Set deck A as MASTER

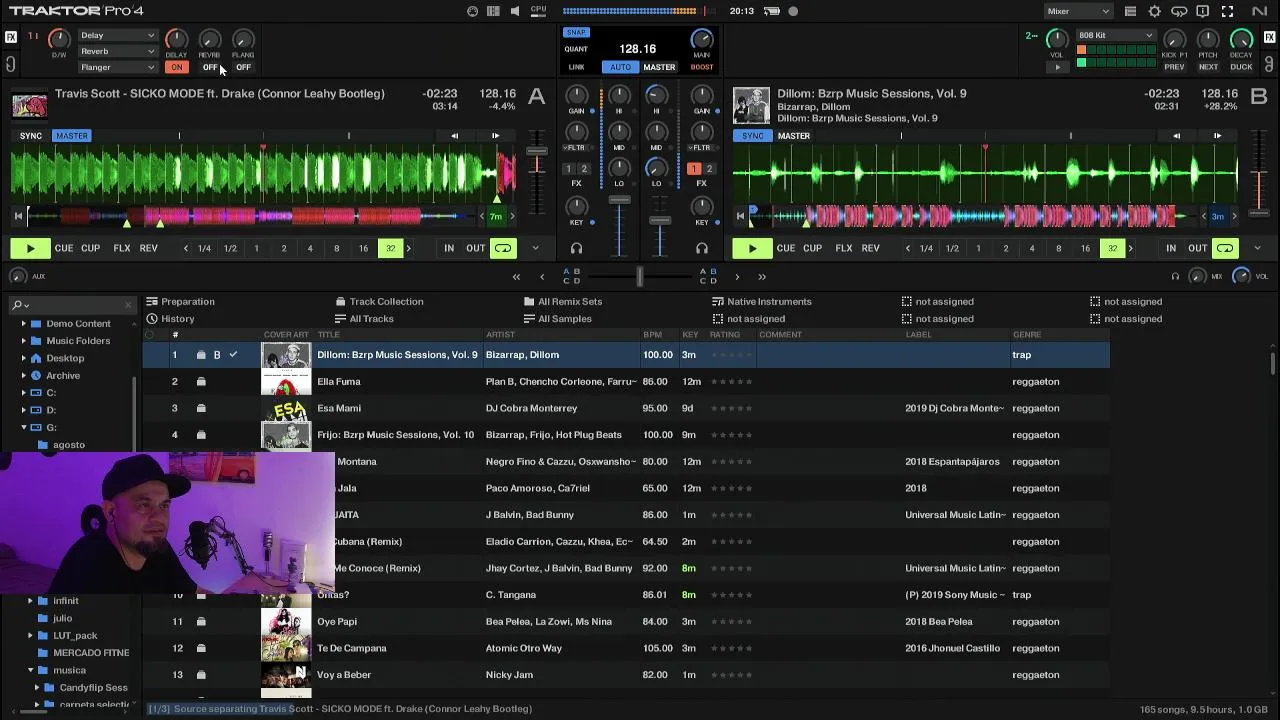(x=71, y=136)
